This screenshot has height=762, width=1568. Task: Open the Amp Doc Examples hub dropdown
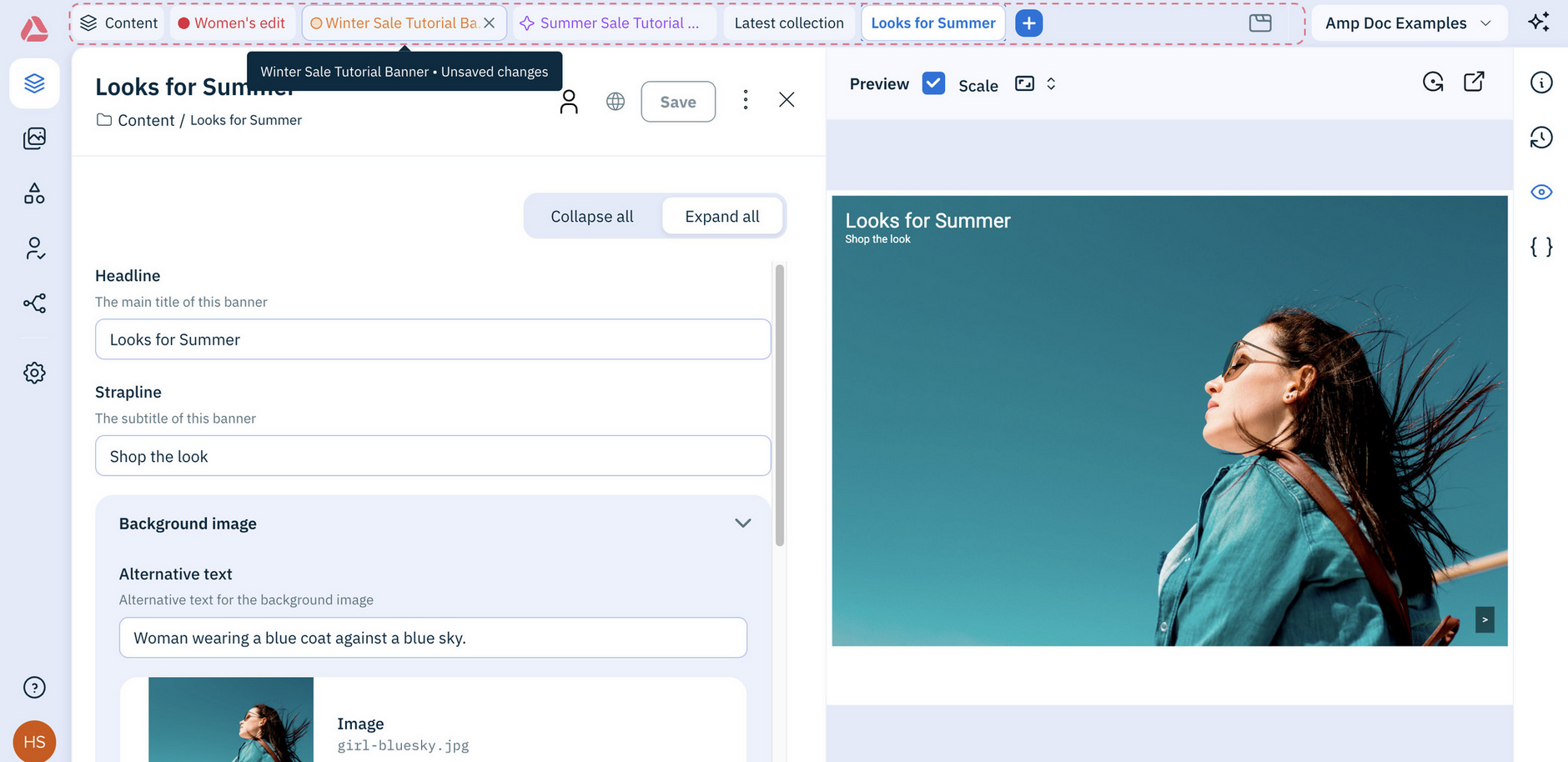pos(1409,23)
